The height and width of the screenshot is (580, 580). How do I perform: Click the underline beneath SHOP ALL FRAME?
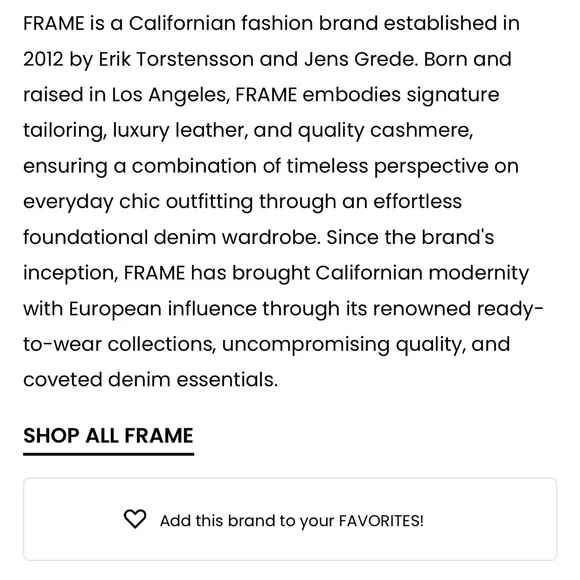click(108, 454)
